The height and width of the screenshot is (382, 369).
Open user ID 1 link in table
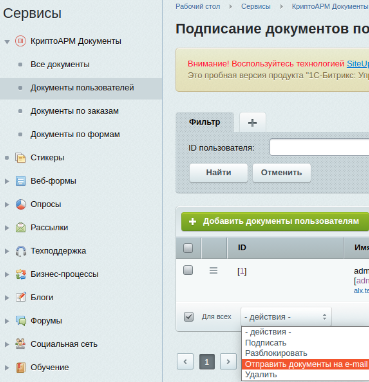(x=242, y=272)
